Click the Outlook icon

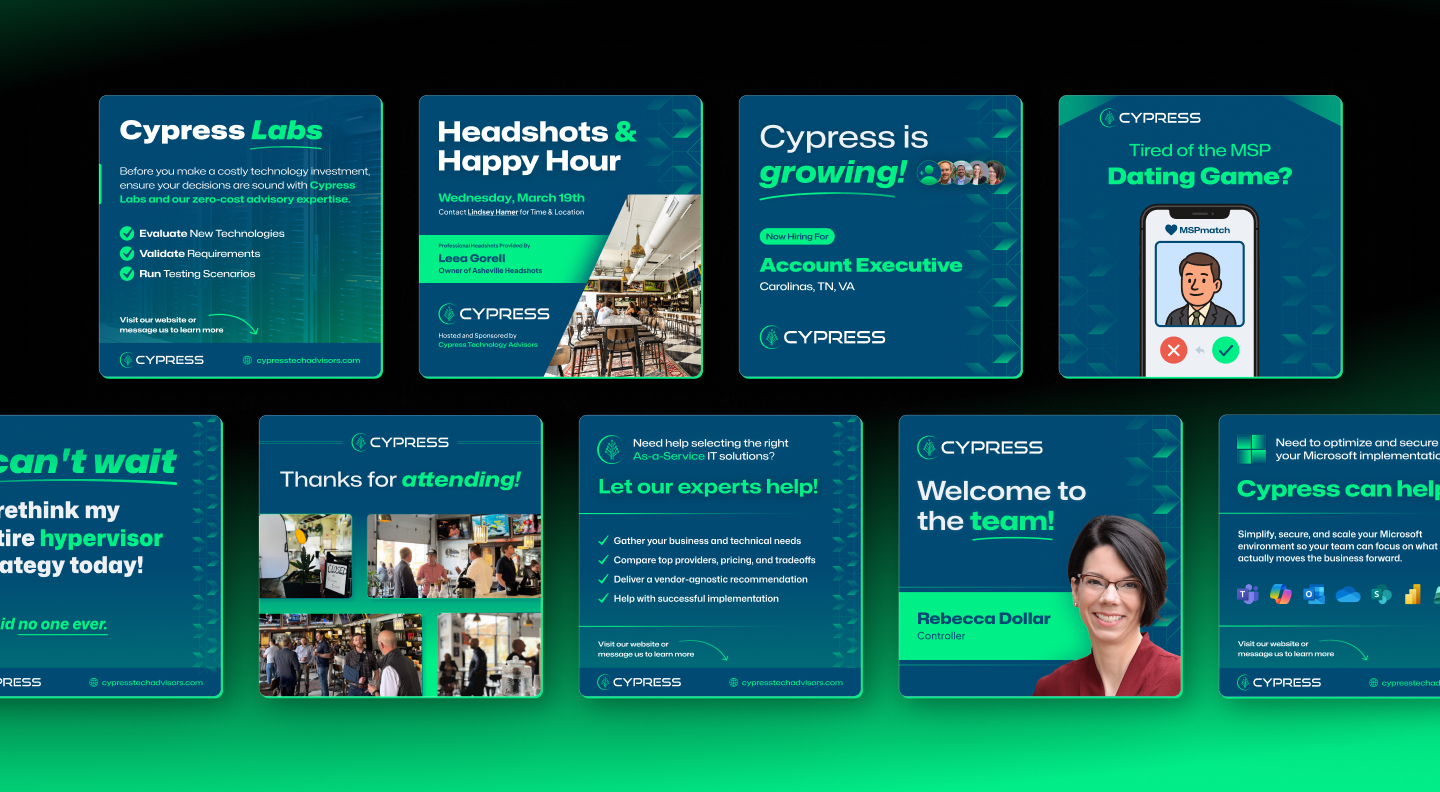(x=1314, y=594)
